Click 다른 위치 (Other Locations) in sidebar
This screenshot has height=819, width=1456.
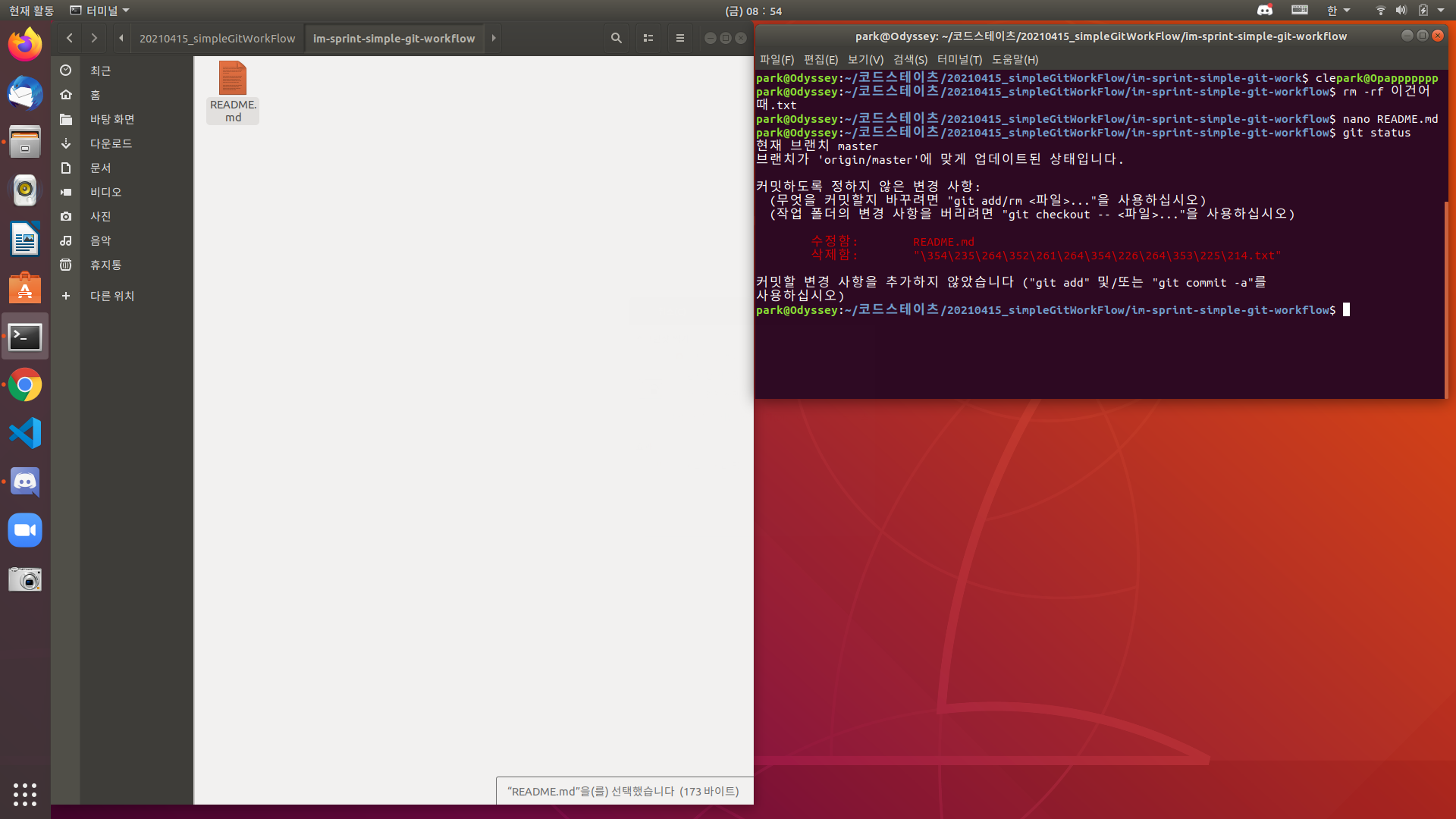[111, 296]
